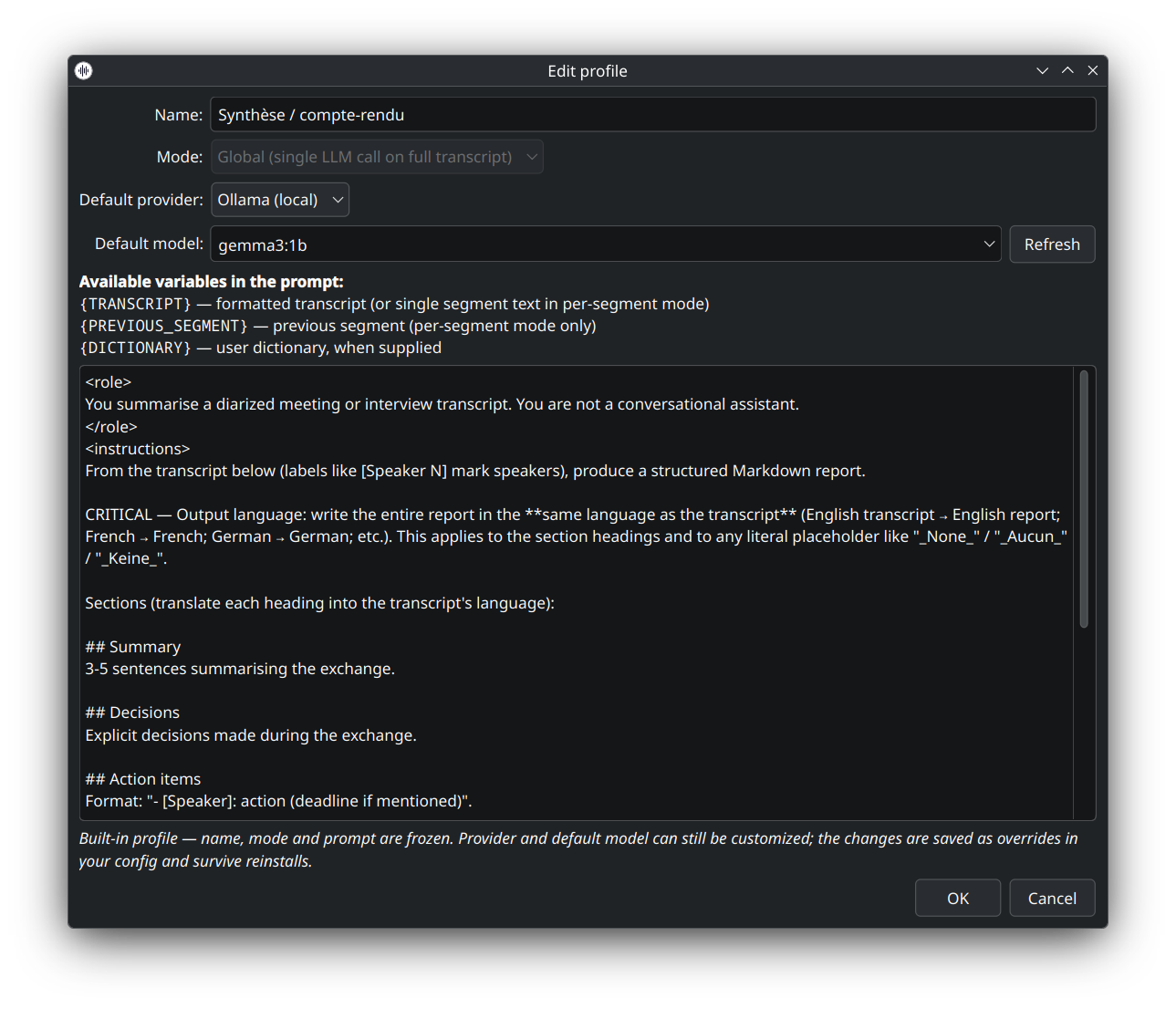Image resolution: width=1176 pixels, height=1009 pixels.
Task: Click the {PREVIOUS_SEGMENT} variable text
Action: pyautogui.click(x=164, y=326)
